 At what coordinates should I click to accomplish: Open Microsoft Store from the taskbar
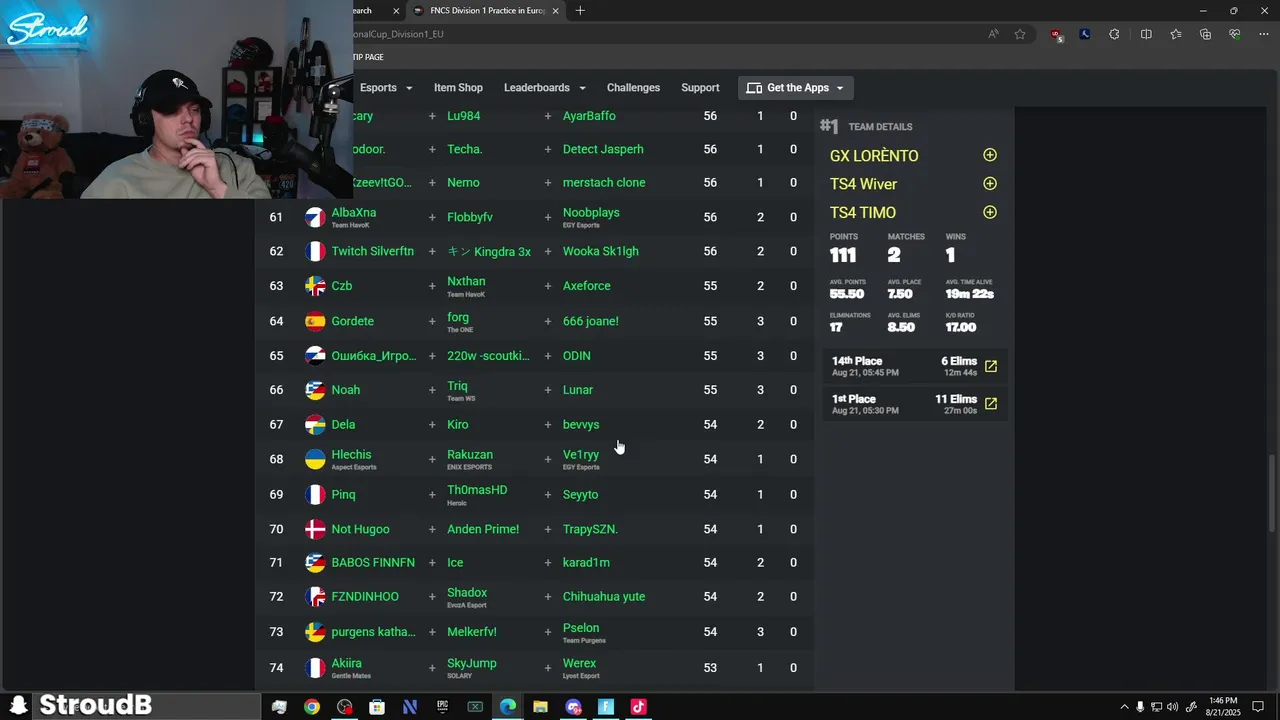(377, 707)
